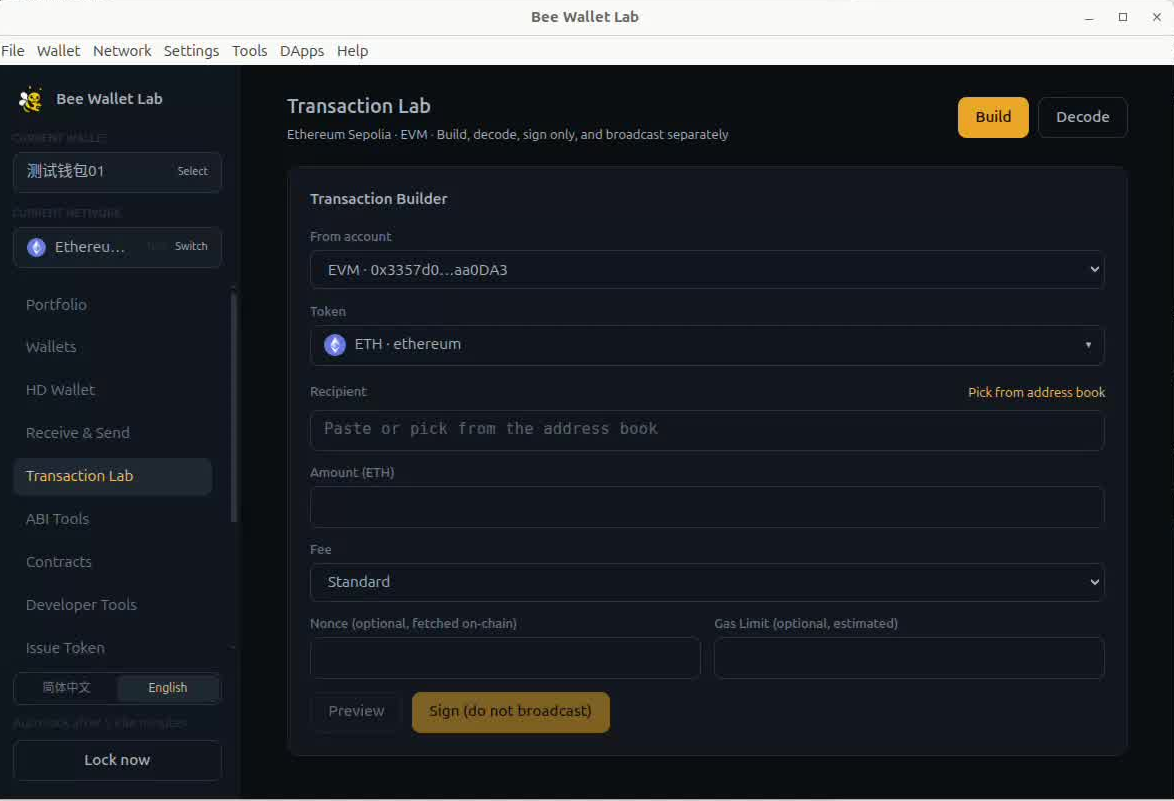Viewport: 1174px width, 801px height.
Task: Click Select beside the current wallet name
Action: click(192, 171)
